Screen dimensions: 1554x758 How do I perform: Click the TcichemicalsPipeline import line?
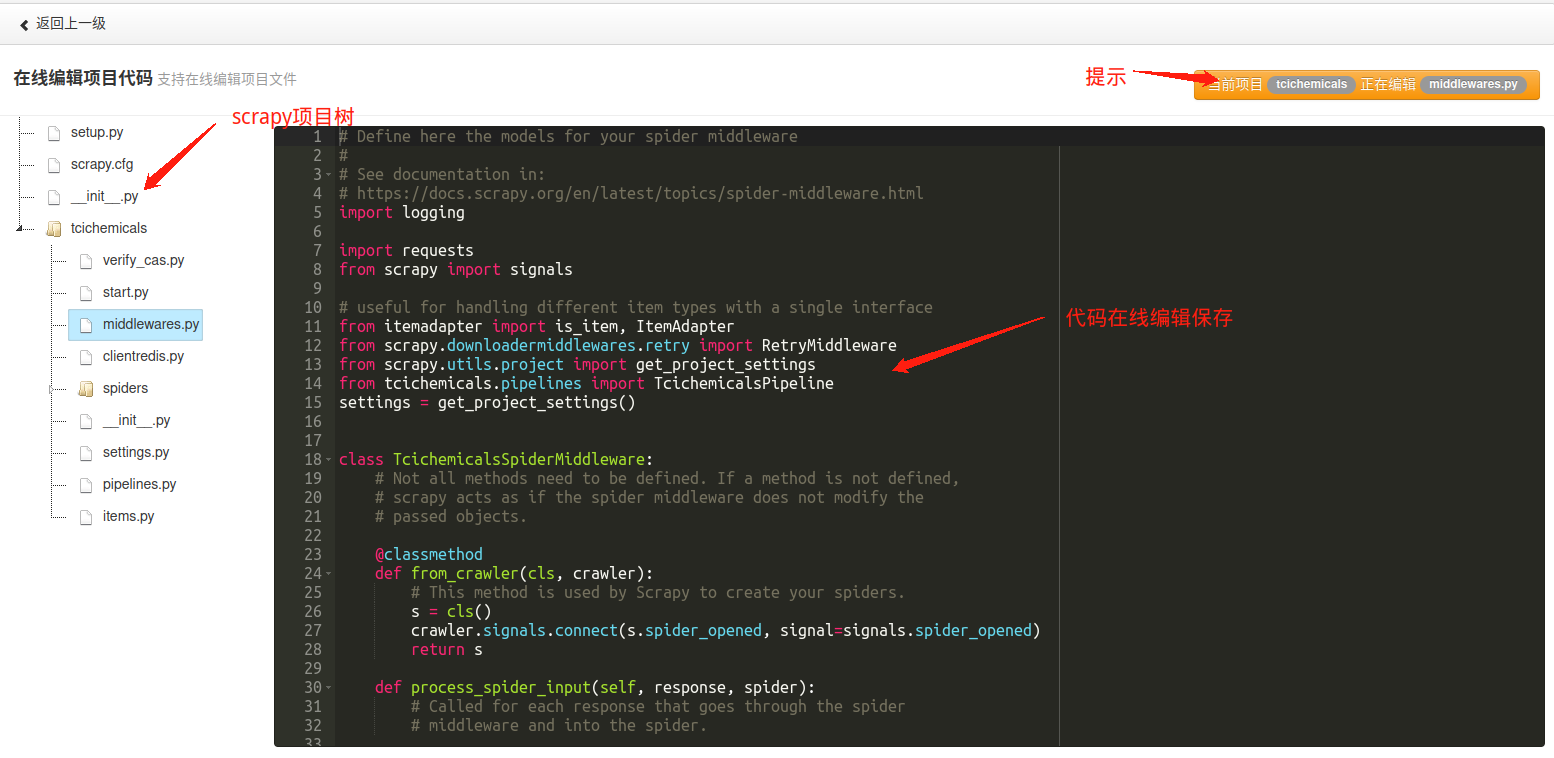586,383
